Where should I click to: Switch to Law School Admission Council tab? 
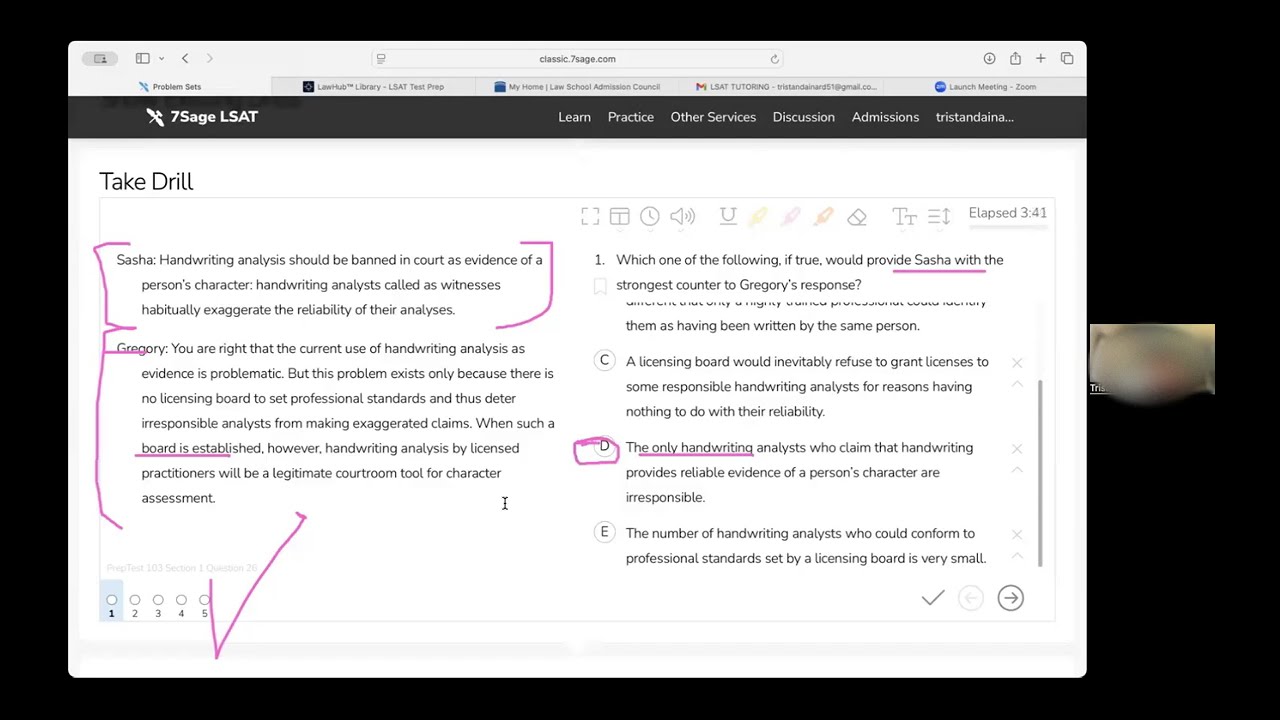[x=578, y=87]
